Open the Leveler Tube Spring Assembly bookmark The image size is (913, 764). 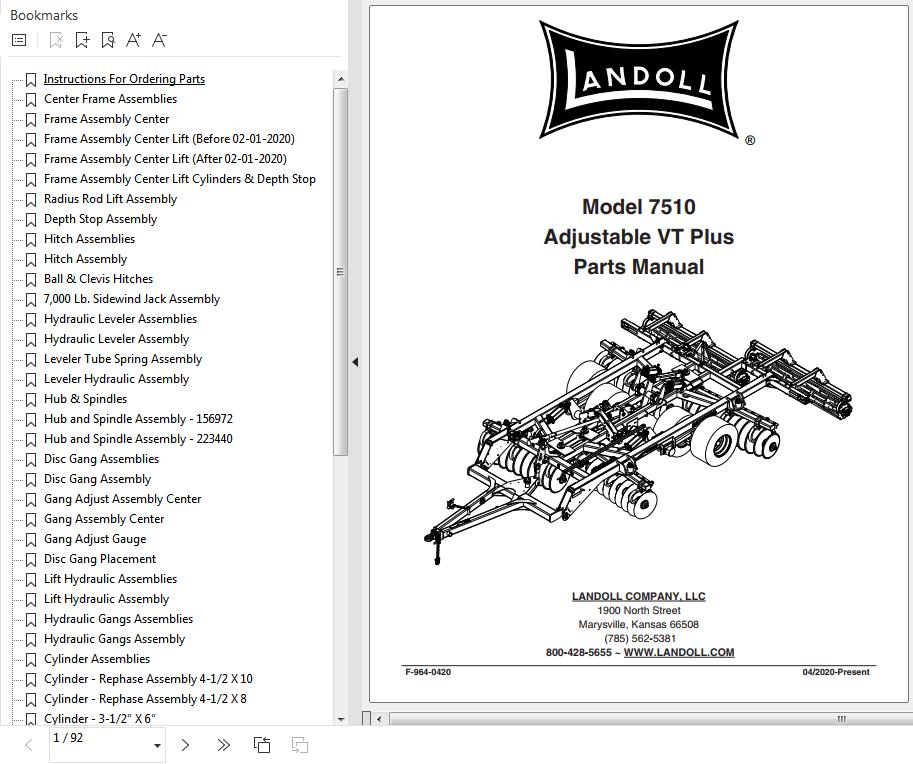pos(123,359)
